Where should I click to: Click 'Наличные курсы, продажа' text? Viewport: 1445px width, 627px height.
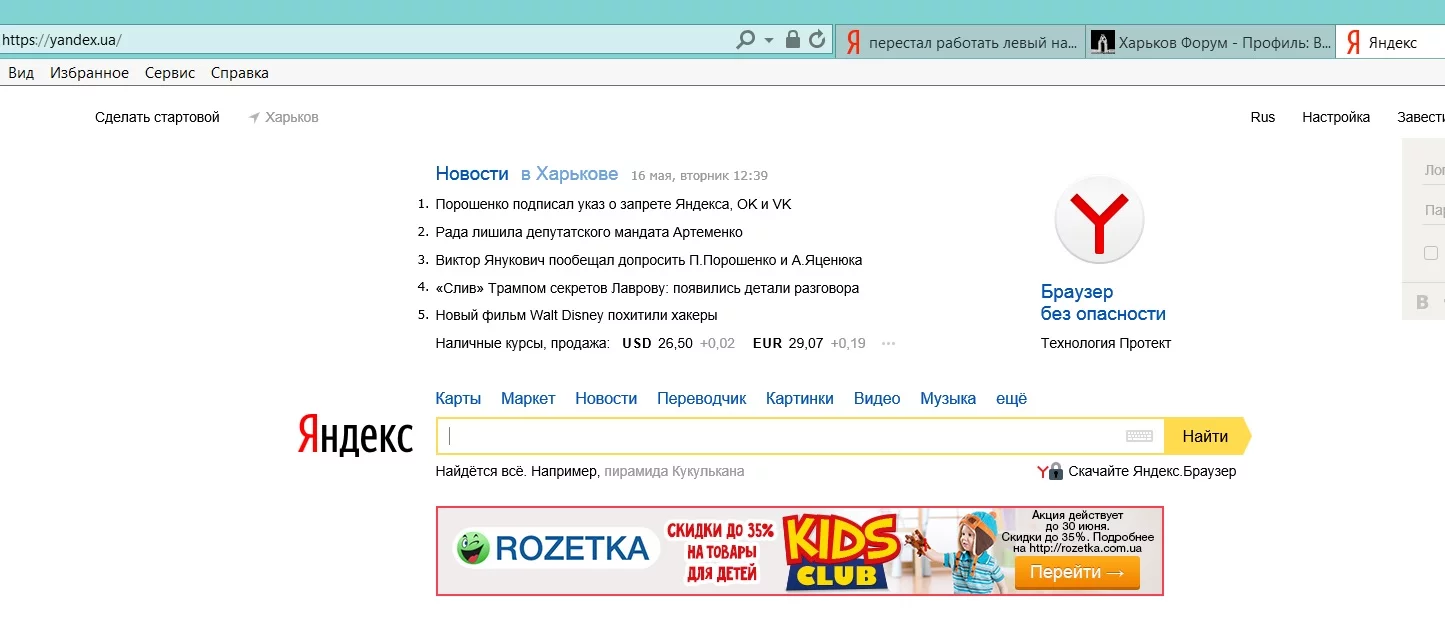coord(522,343)
